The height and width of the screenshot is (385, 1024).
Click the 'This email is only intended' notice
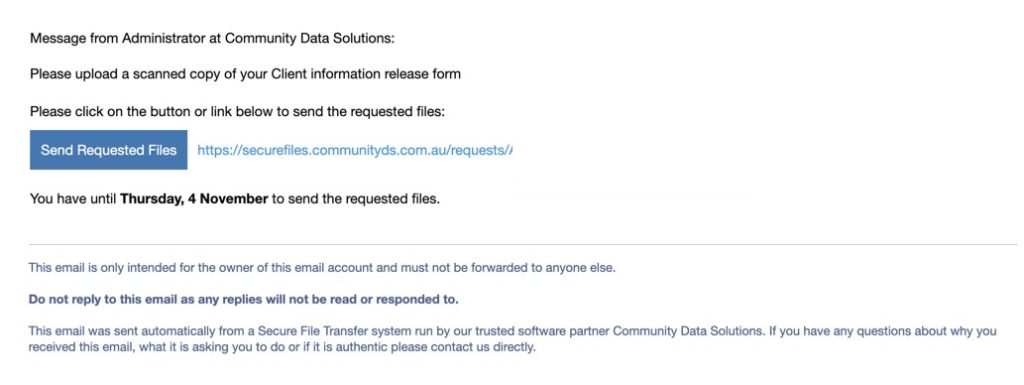click(x=322, y=268)
